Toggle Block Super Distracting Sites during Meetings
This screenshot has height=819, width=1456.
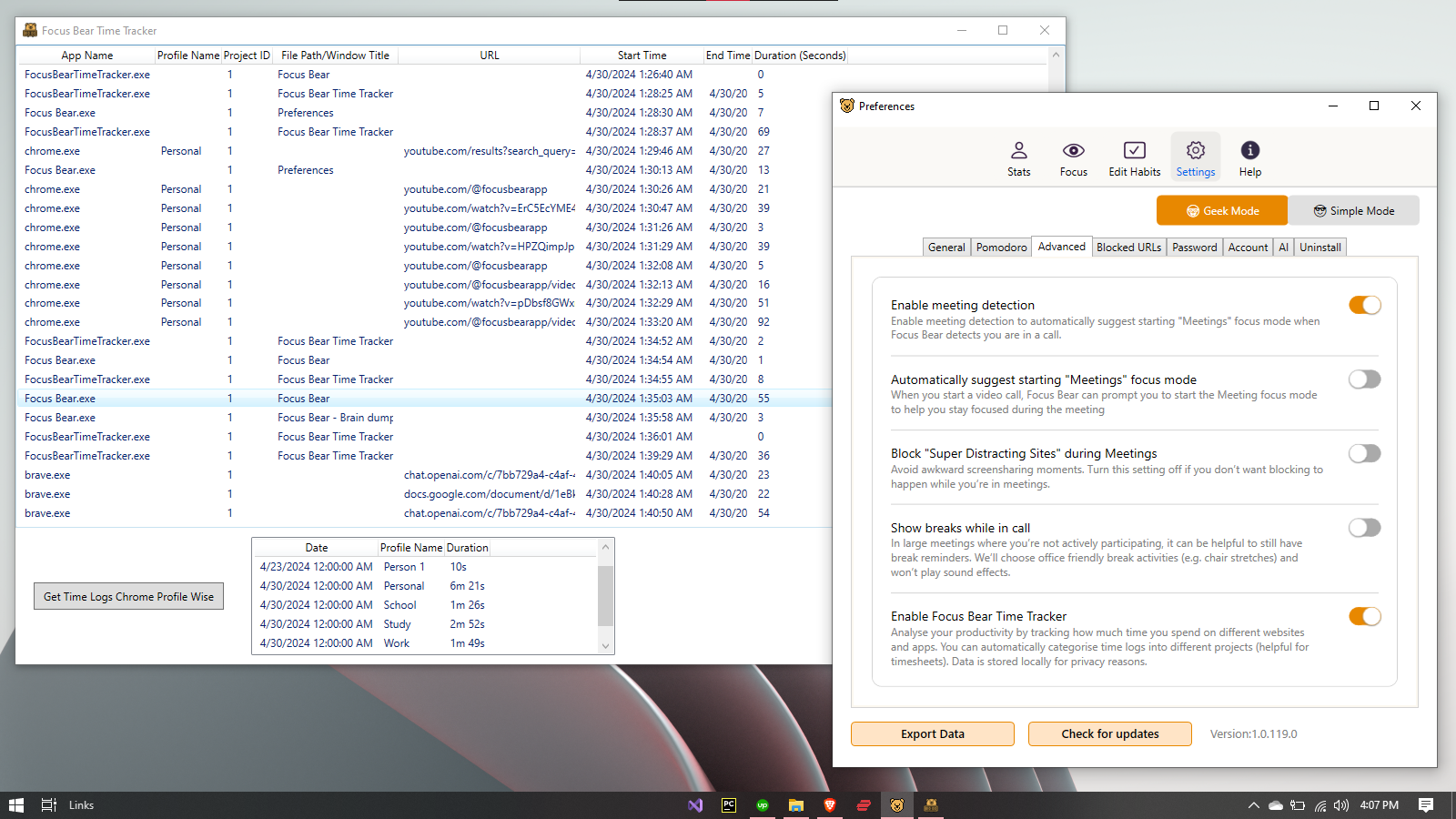tap(1364, 453)
